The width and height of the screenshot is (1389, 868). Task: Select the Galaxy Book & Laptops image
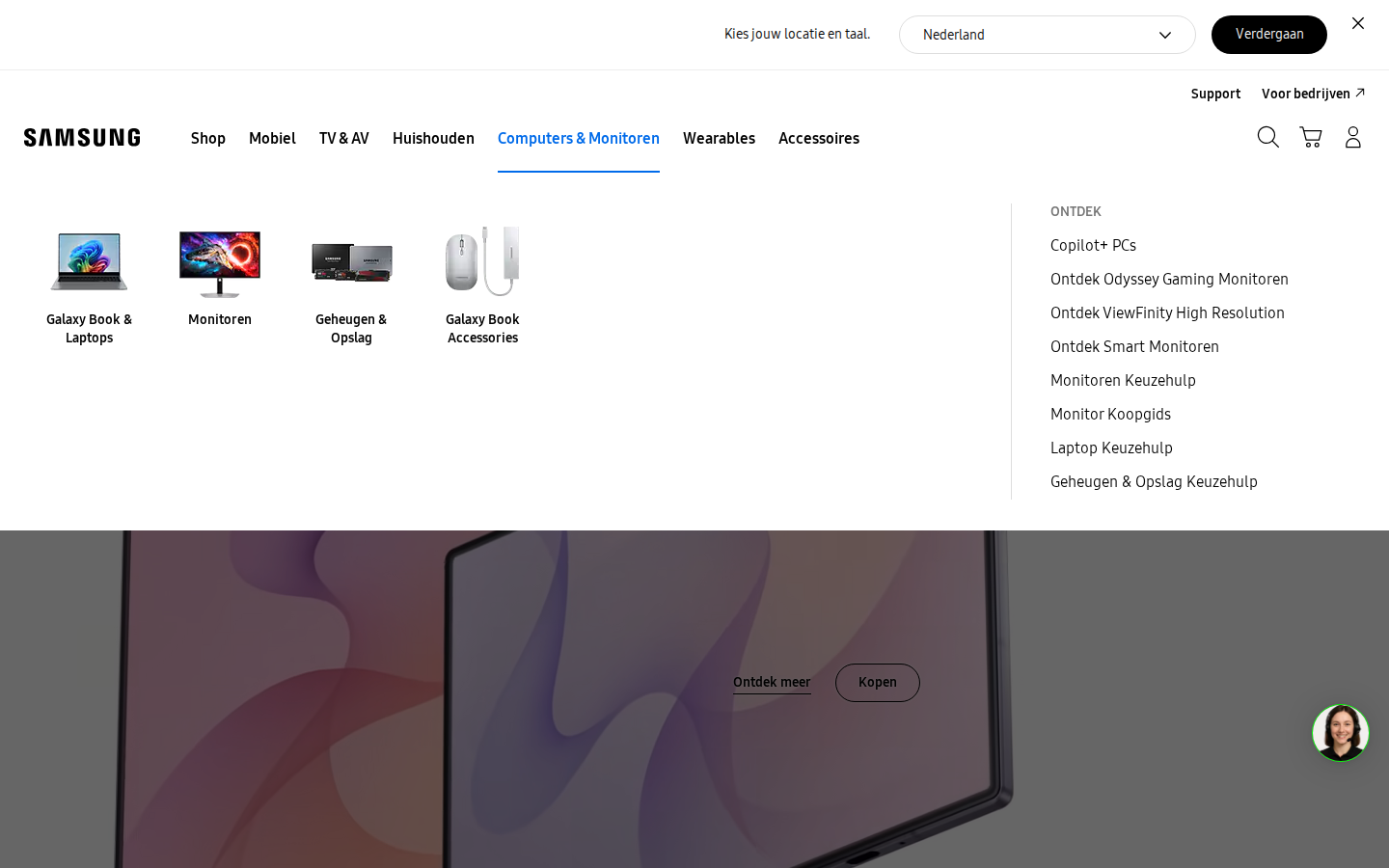[x=89, y=260]
